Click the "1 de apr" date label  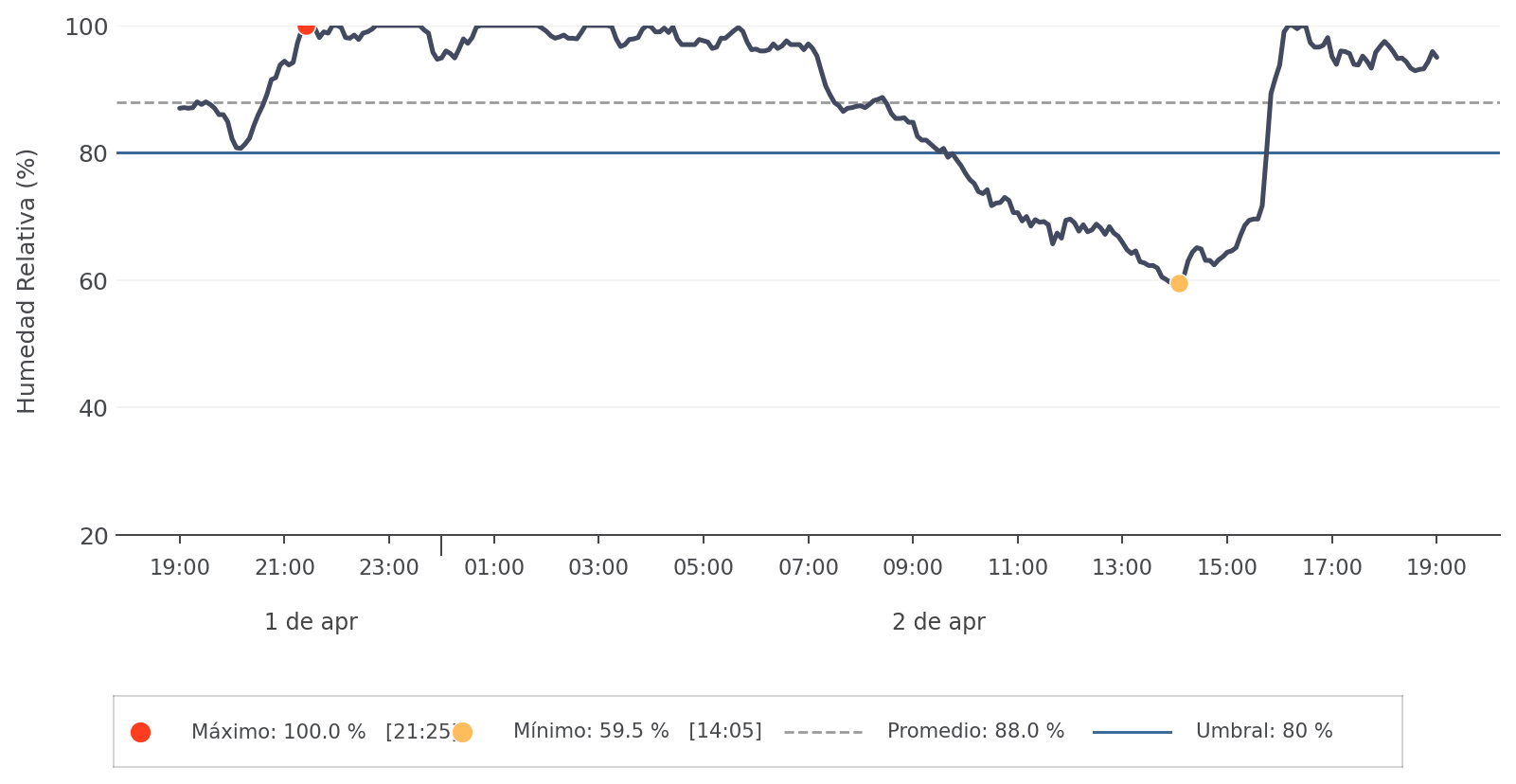(311, 622)
